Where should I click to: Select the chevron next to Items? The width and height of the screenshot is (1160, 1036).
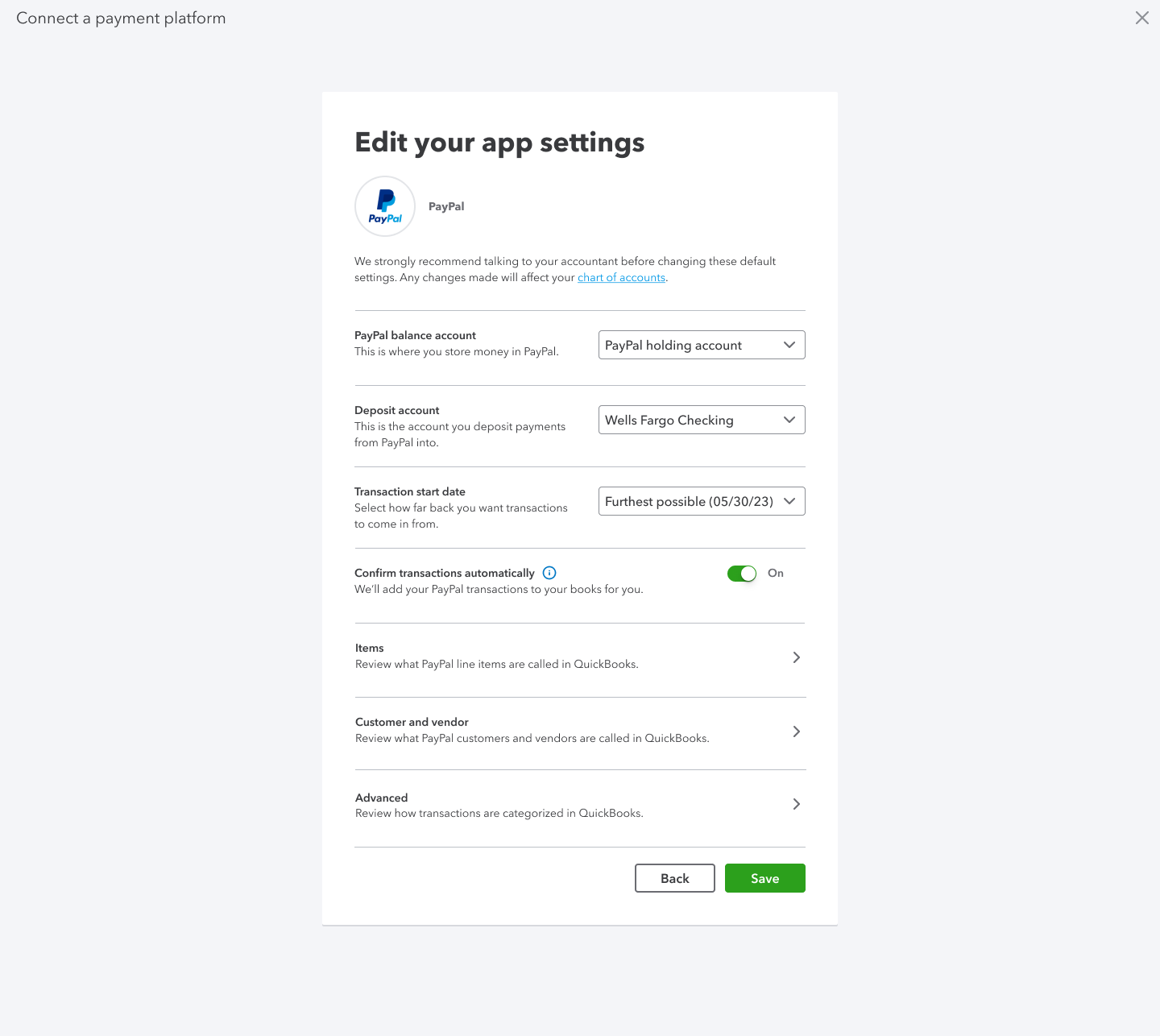click(796, 657)
